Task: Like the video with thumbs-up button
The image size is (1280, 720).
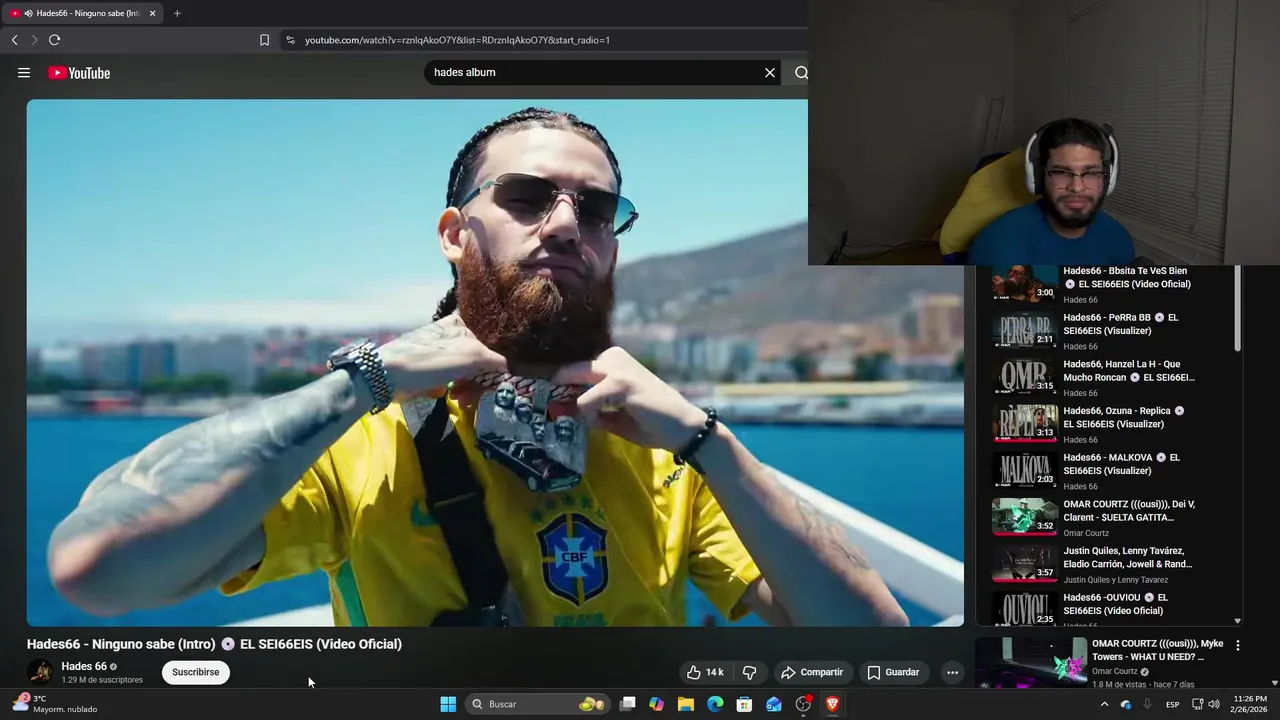Action: (705, 672)
